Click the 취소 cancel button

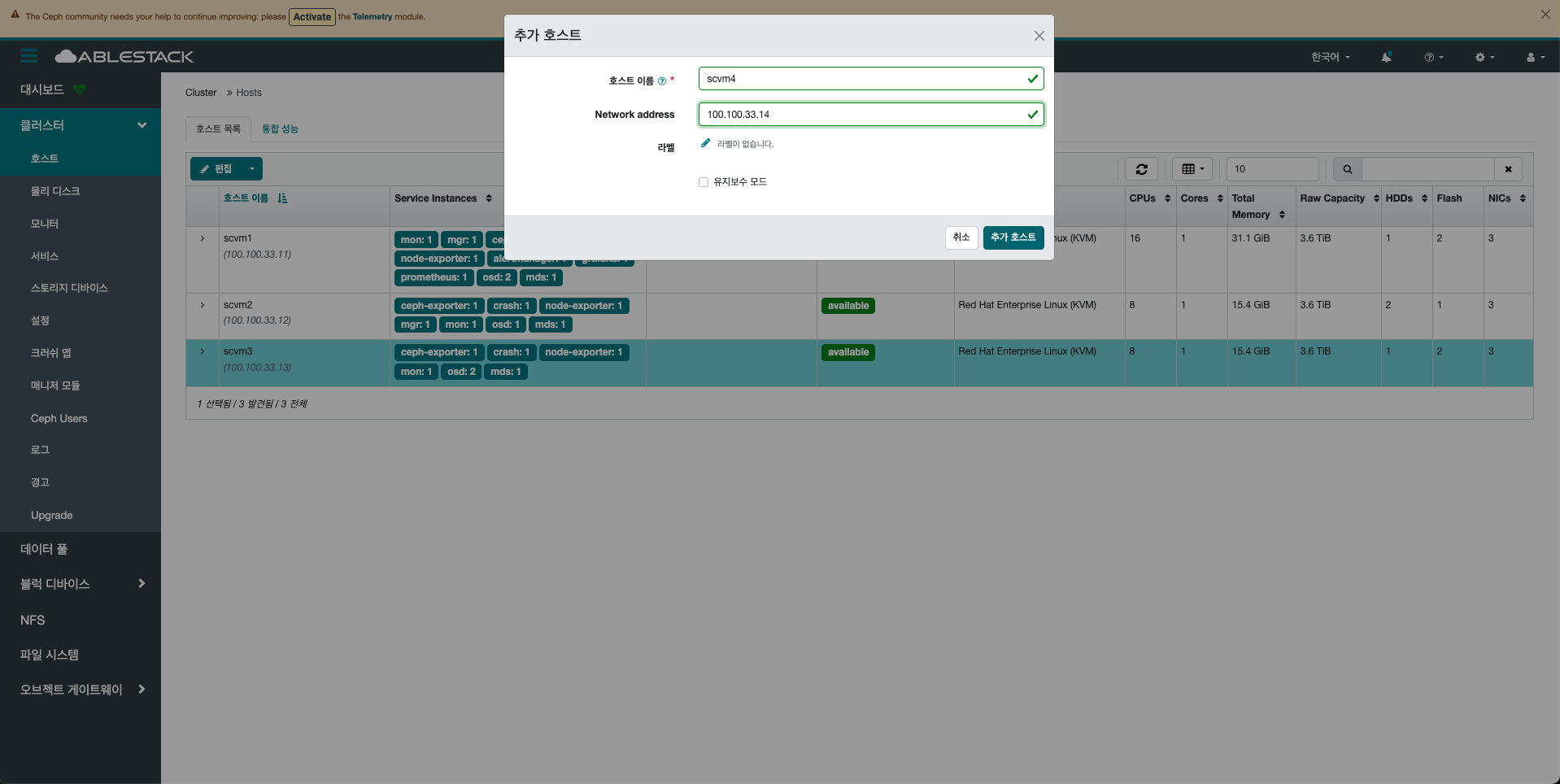961,237
